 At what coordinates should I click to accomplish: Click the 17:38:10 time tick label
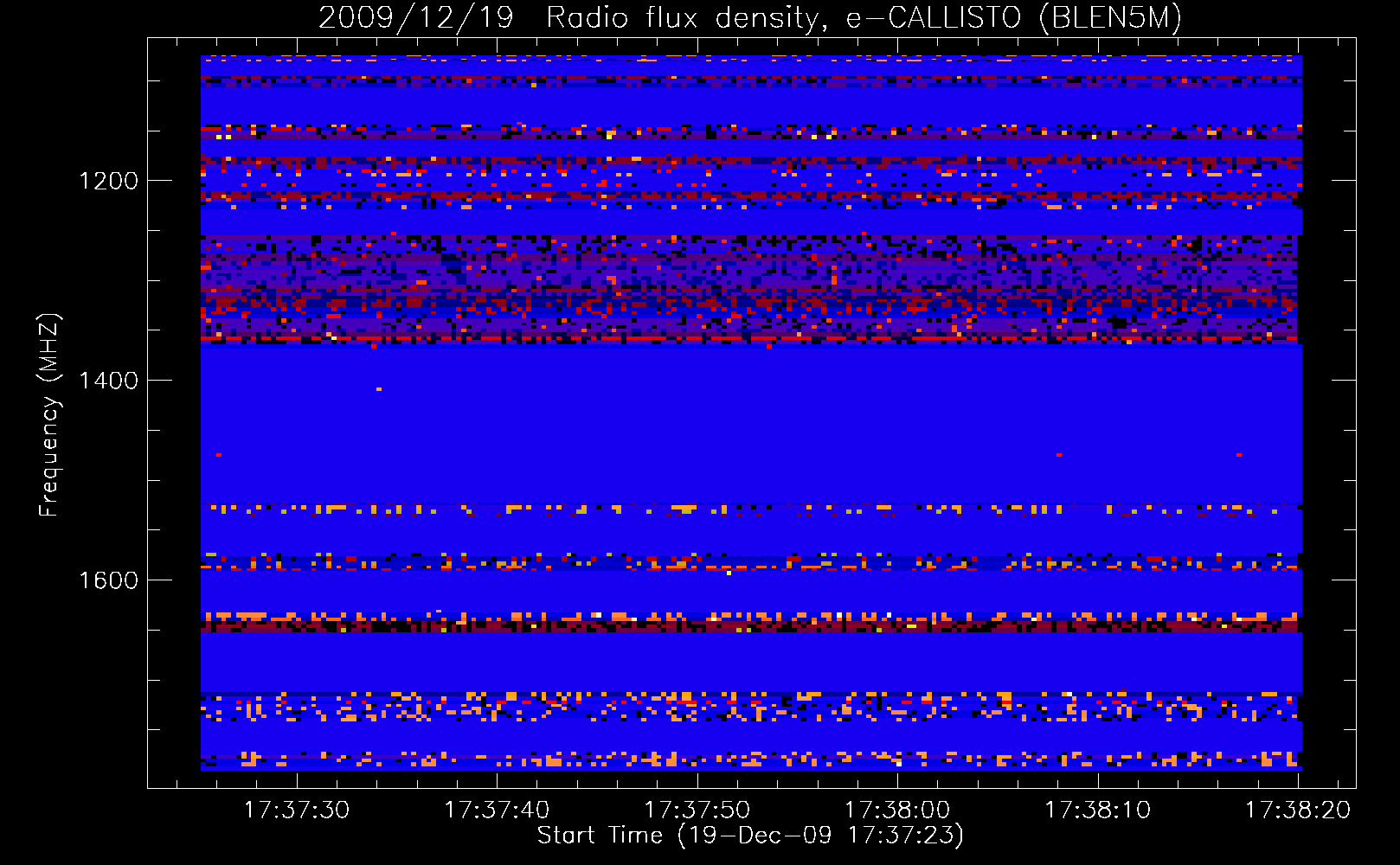(1098, 810)
